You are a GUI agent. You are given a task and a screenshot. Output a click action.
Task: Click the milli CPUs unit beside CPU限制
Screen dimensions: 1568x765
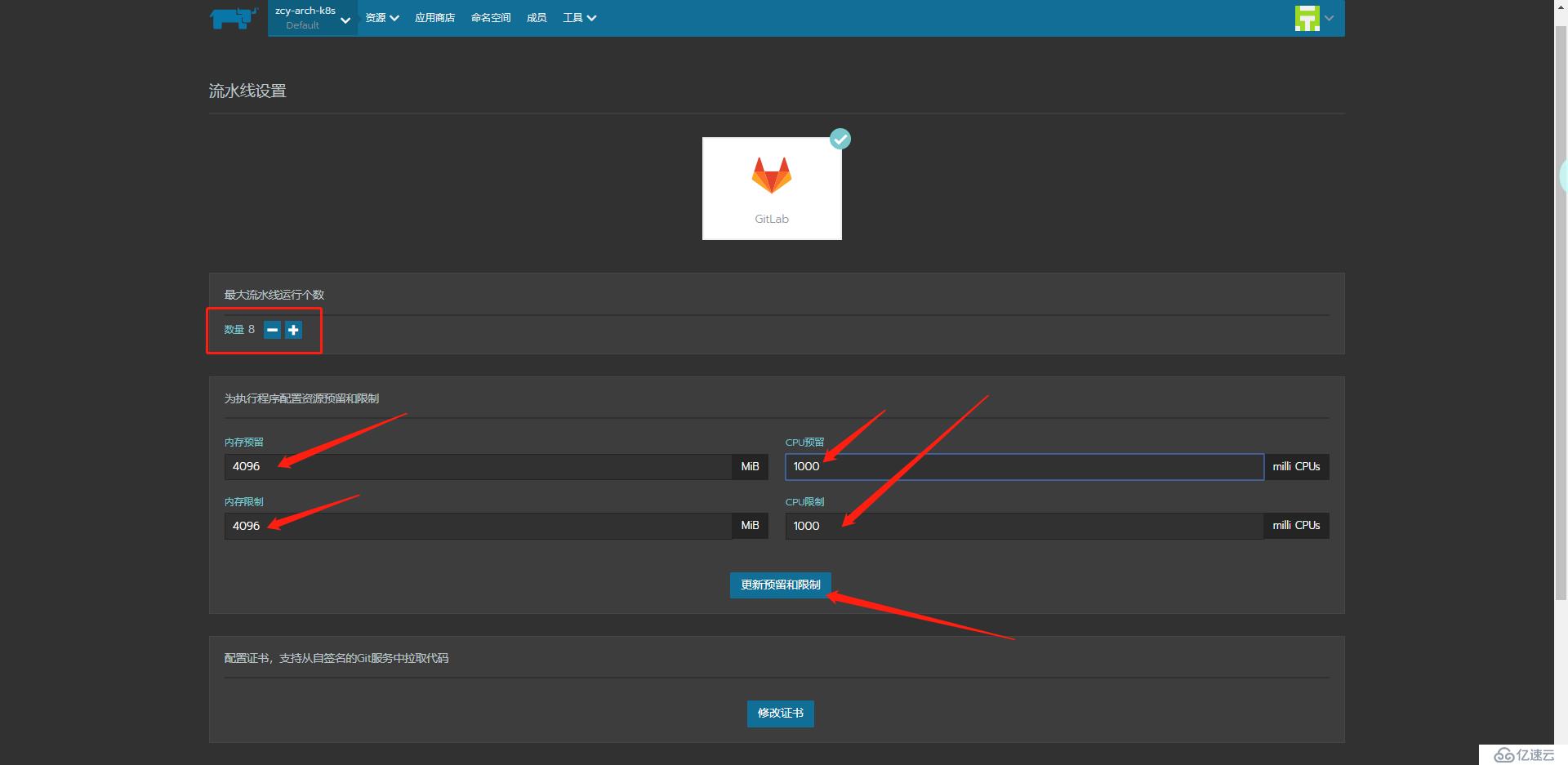tap(1297, 526)
